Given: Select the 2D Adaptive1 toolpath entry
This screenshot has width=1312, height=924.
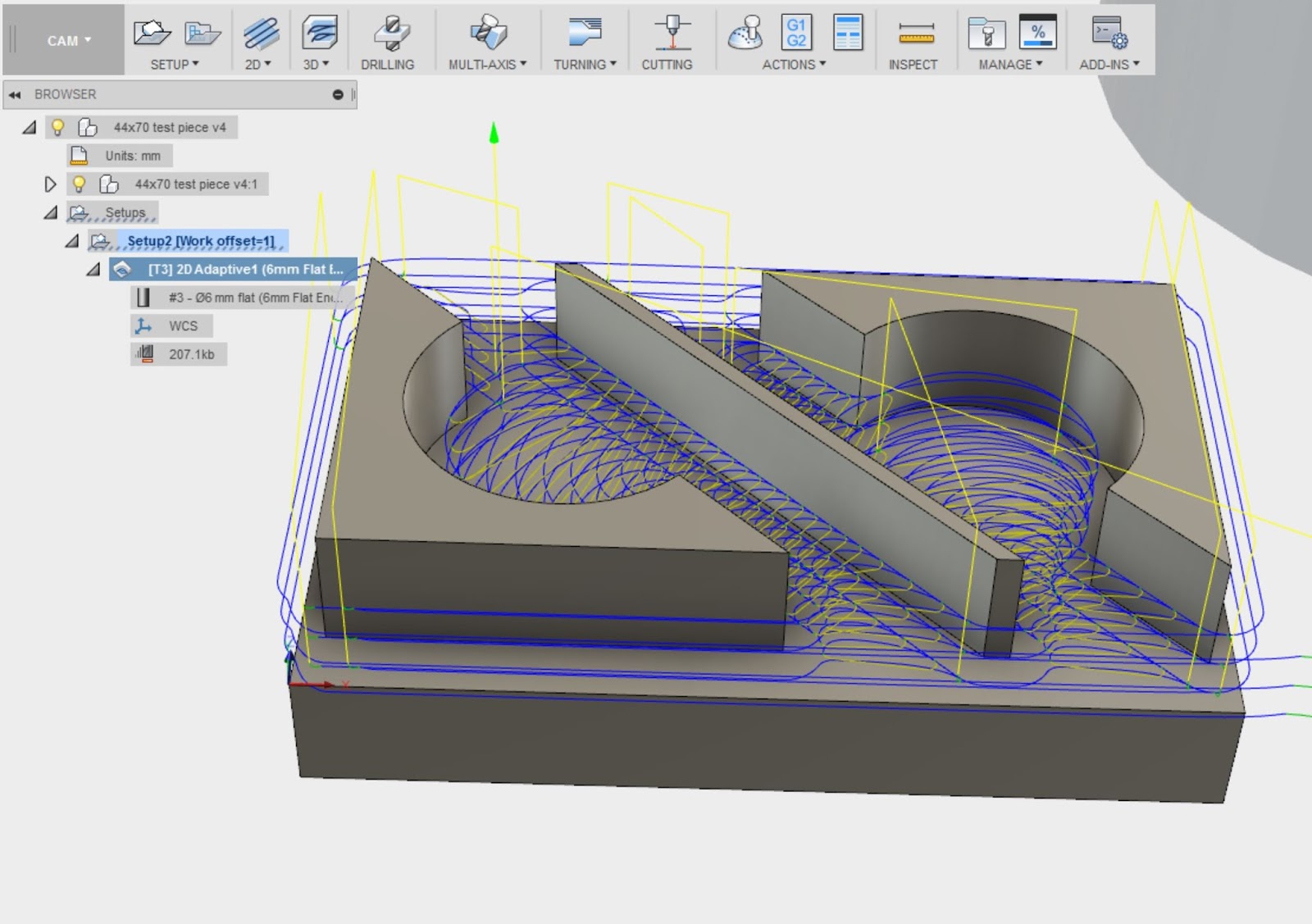Looking at the screenshot, I should pos(225,269).
